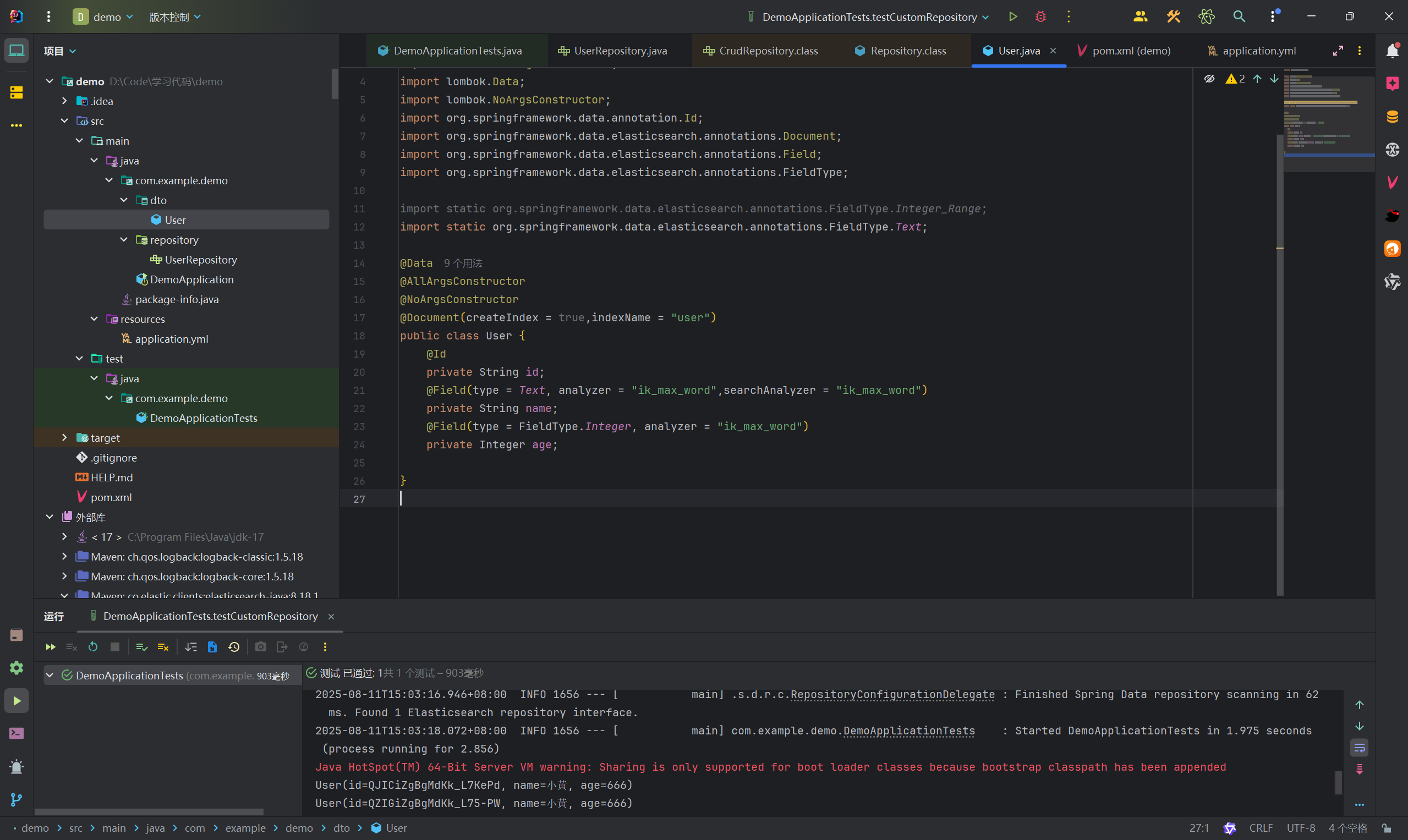Start debugging with the bug icon
The height and width of the screenshot is (840, 1408).
(1040, 17)
